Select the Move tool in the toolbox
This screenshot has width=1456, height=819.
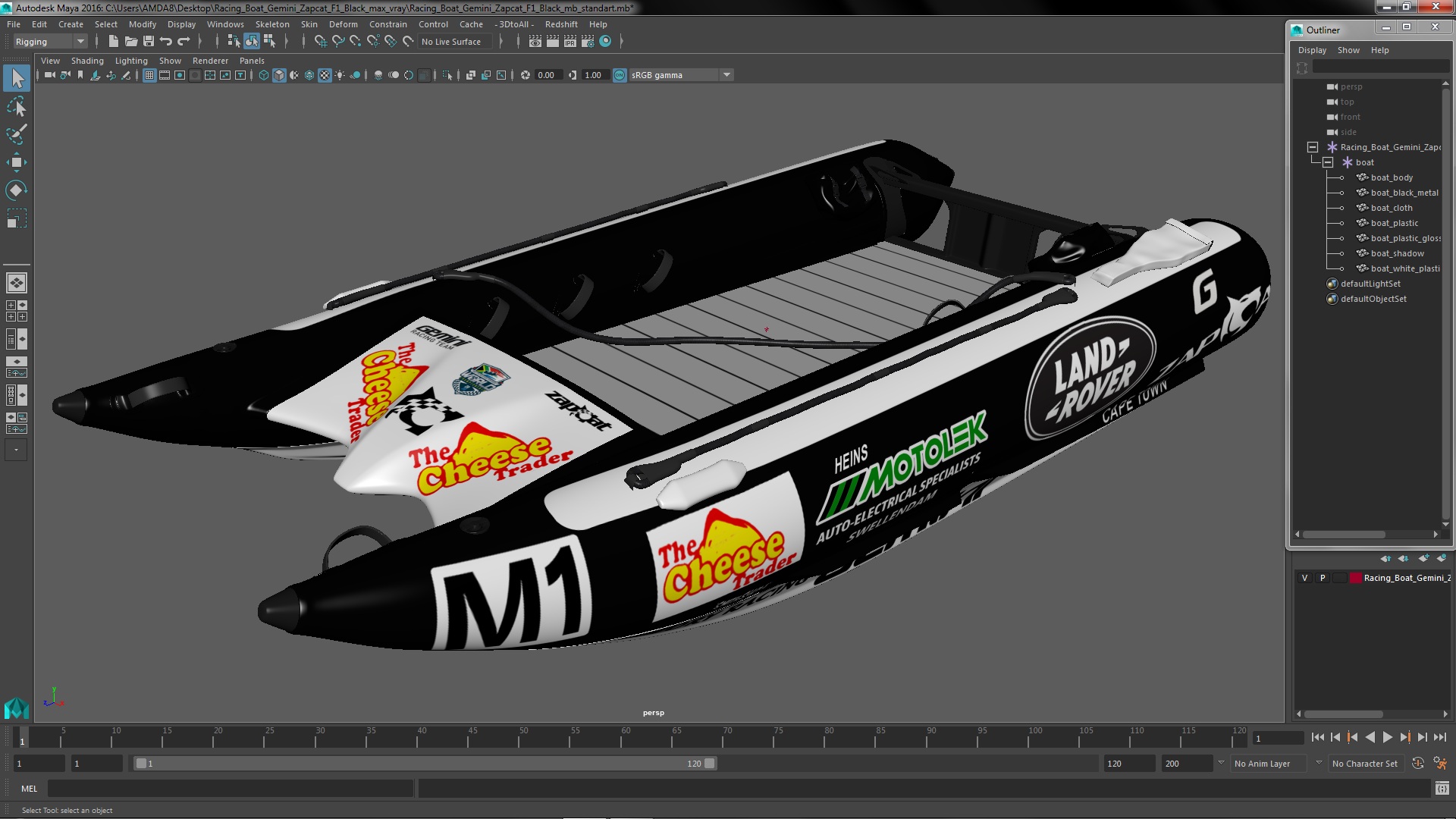(x=16, y=162)
